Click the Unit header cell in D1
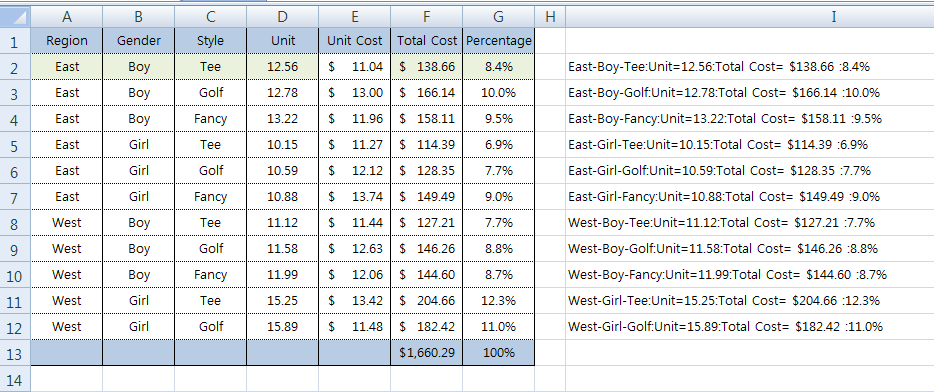This screenshot has height=392, width=934. coord(283,41)
